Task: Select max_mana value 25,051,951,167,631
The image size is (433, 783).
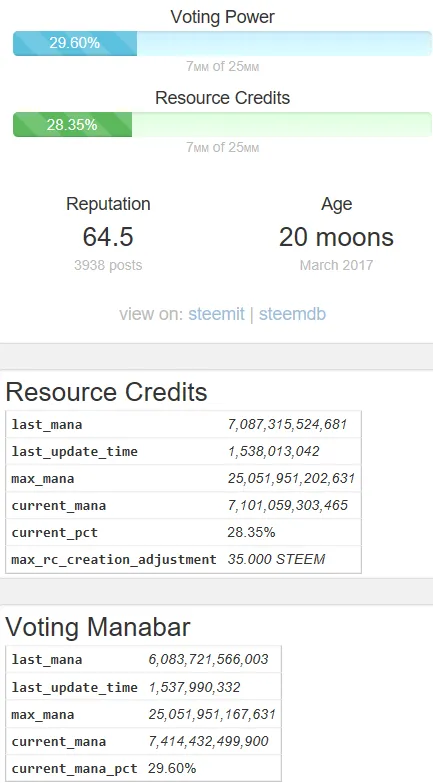Action: click(212, 715)
